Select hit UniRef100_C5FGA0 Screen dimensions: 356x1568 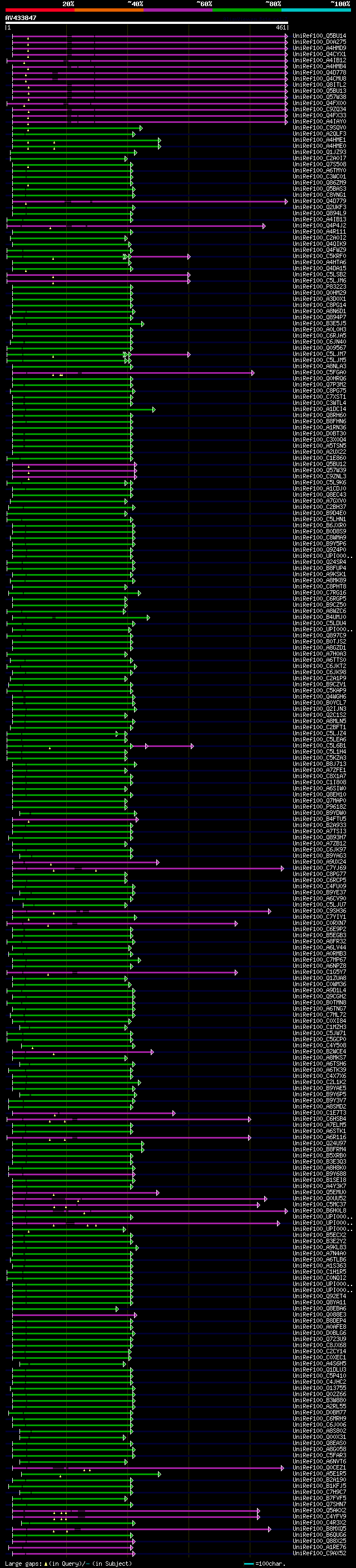(x=319, y=373)
